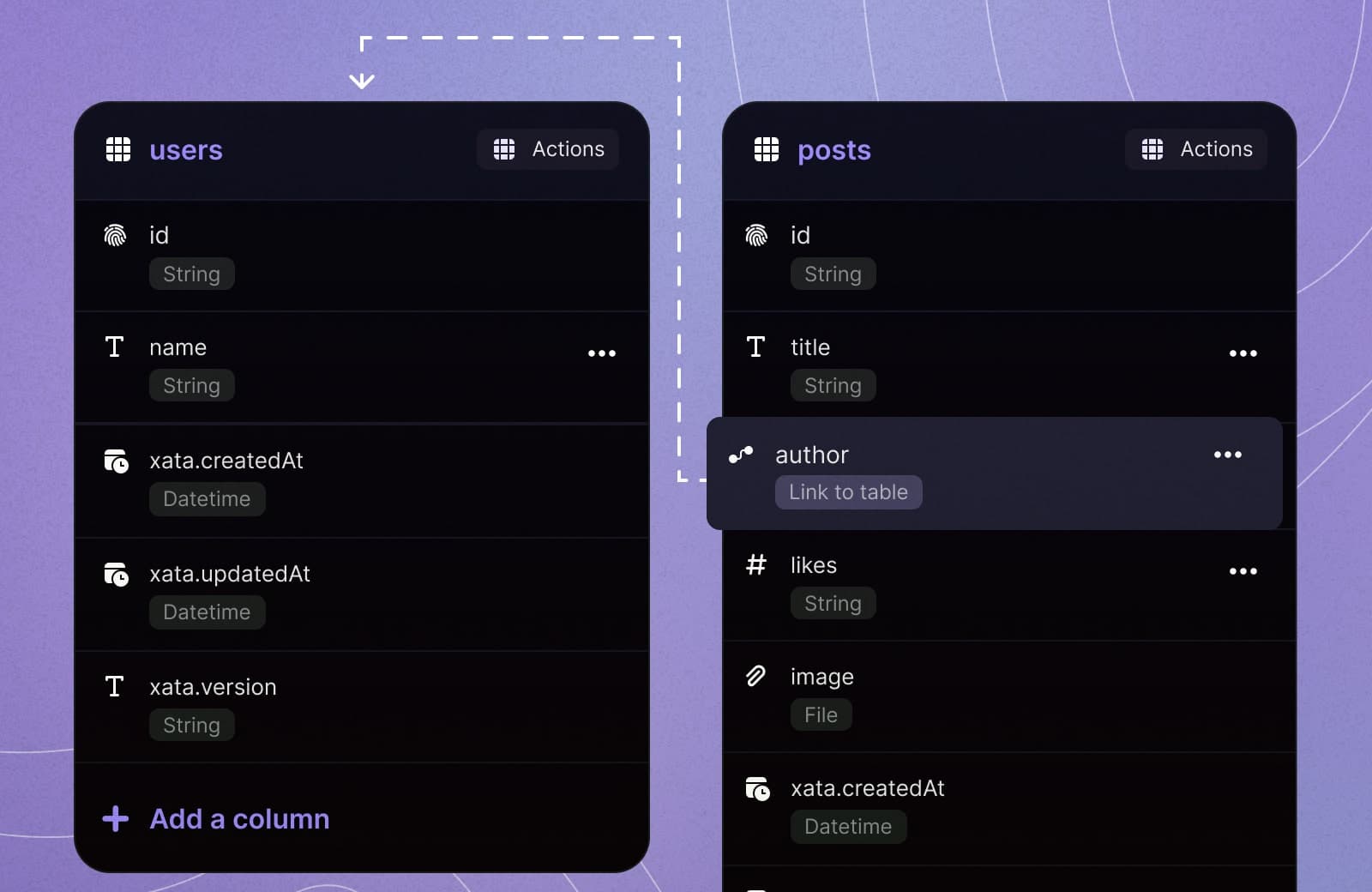This screenshot has height=892, width=1372.
Task: Click the paperclip icon for image column
Action: (x=756, y=676)
